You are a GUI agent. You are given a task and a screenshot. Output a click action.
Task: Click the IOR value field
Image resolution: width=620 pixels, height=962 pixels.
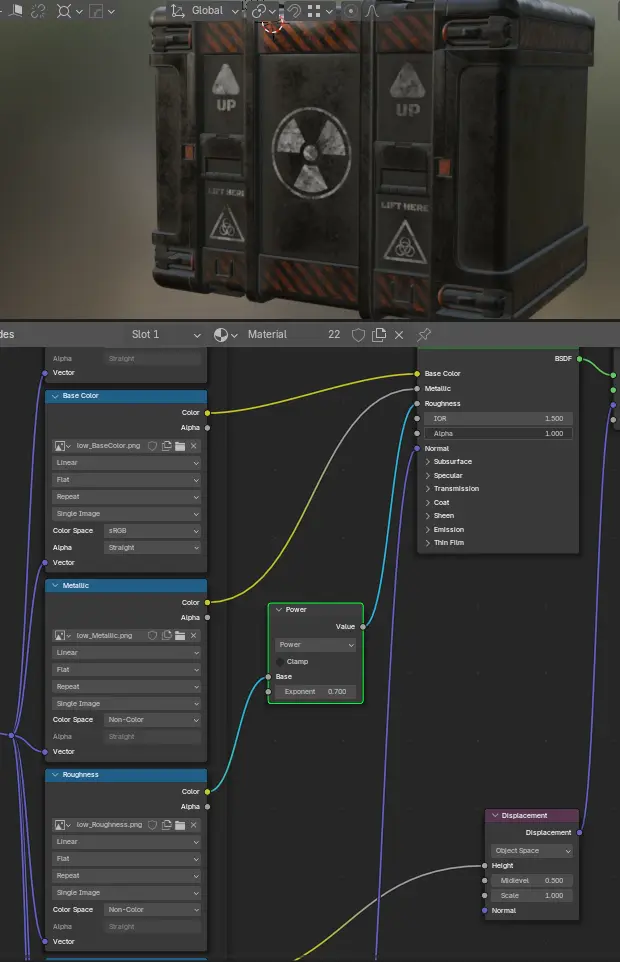498,419
